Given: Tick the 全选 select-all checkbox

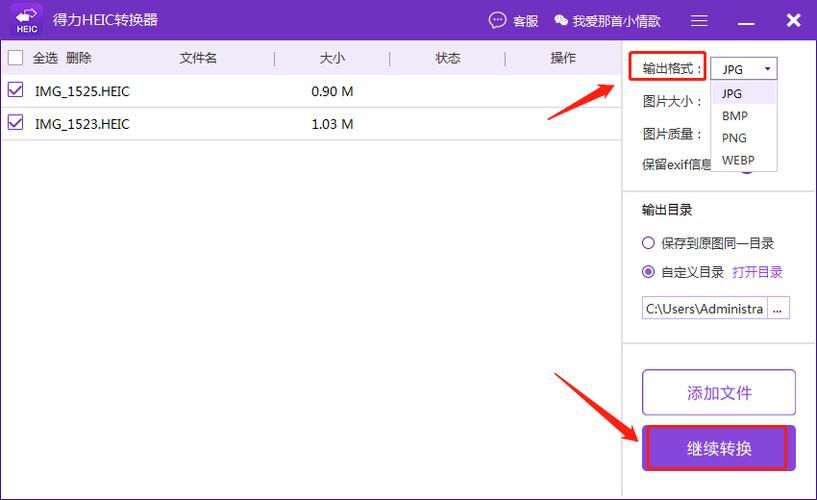Looking at the screenshot, I should click(x=16, y=57).
